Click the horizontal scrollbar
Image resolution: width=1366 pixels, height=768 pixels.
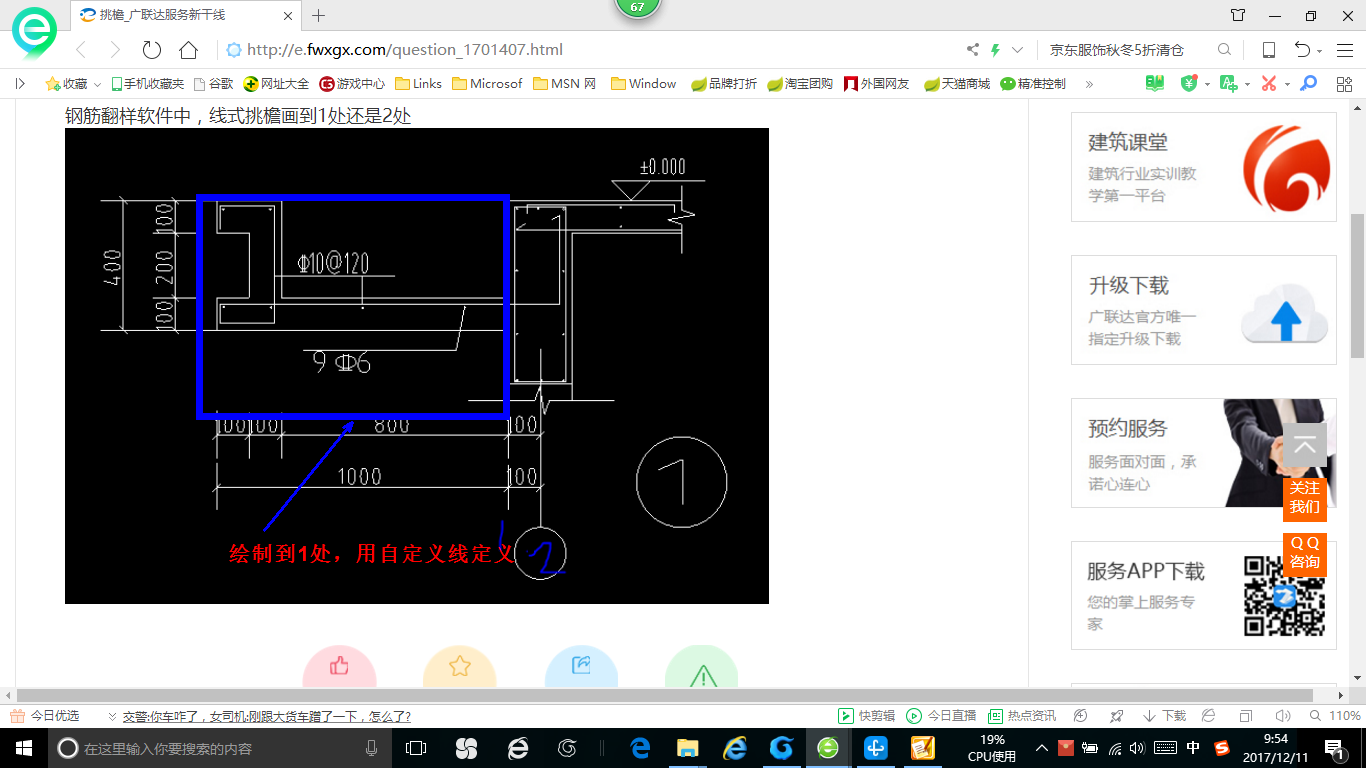pos(664,695)
